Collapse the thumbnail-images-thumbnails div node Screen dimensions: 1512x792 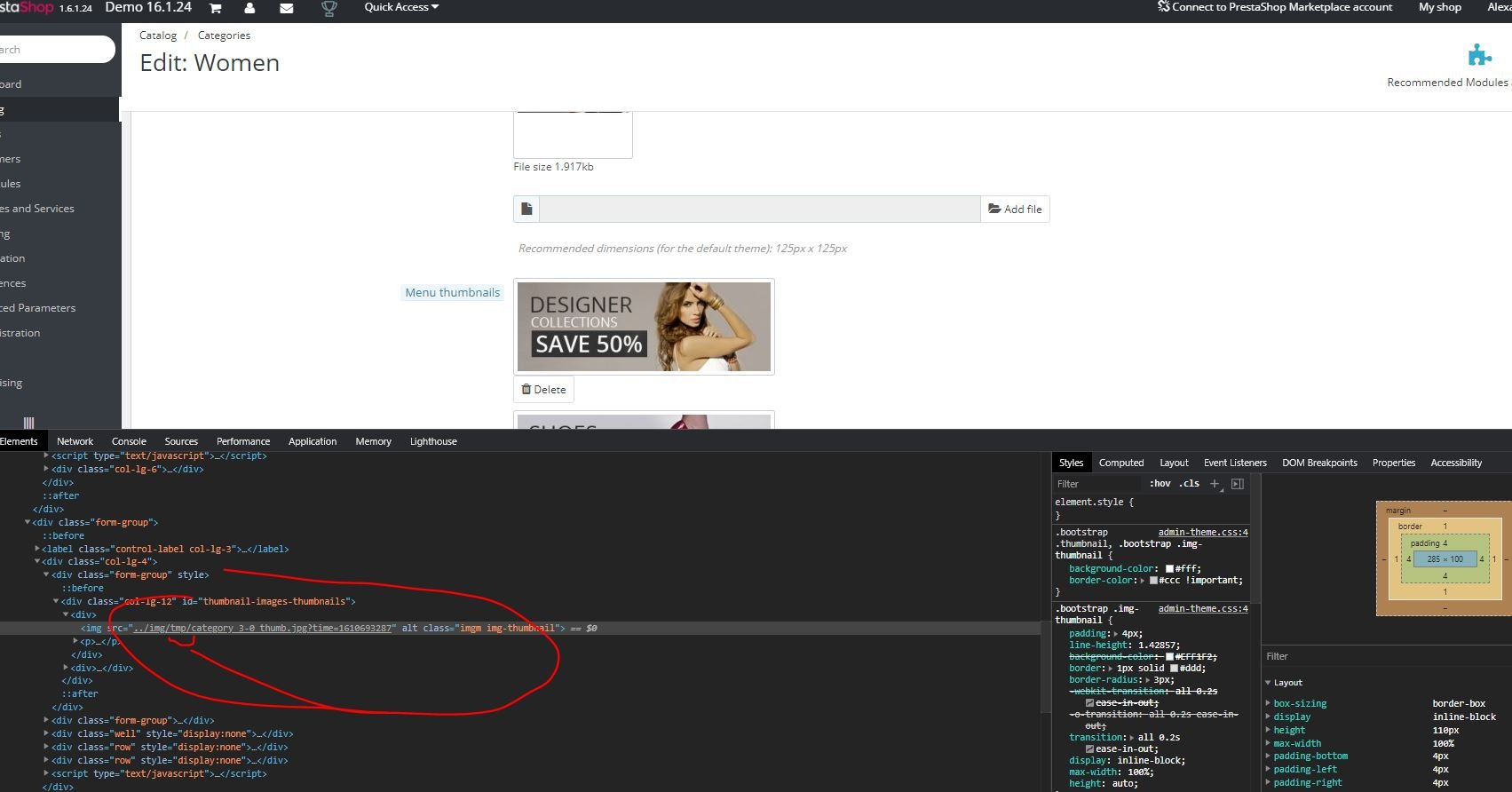(x=56, y=601)
